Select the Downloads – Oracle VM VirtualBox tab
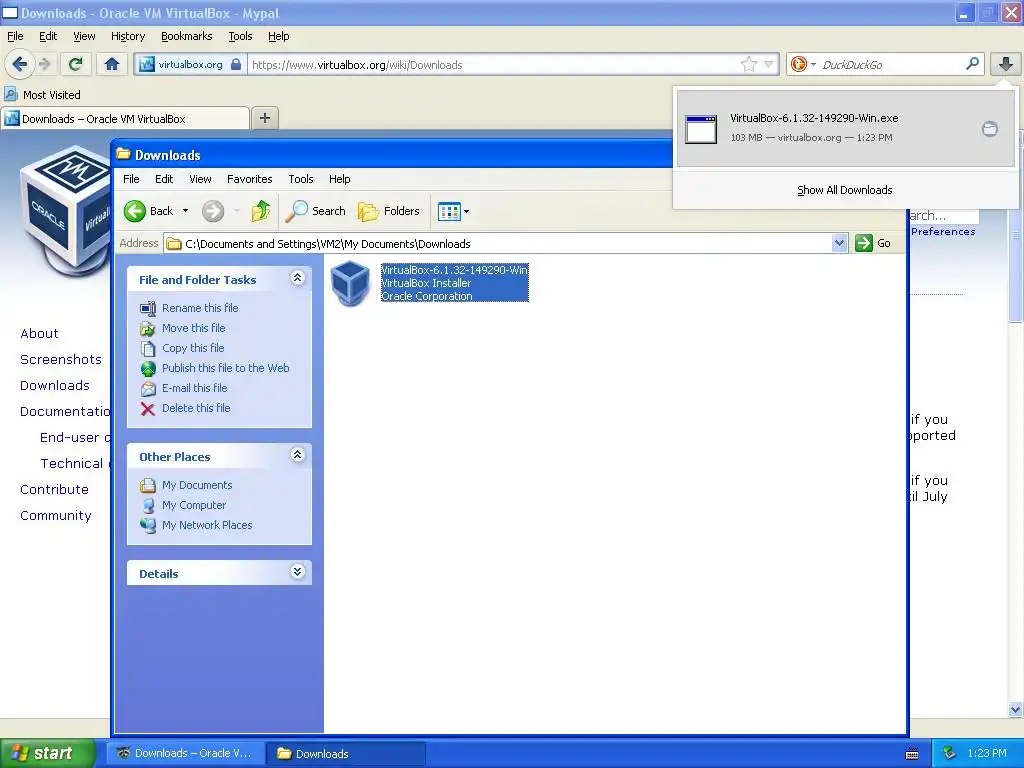The image size is (1024, 768). pyautogui.click(x=124, y=118)
